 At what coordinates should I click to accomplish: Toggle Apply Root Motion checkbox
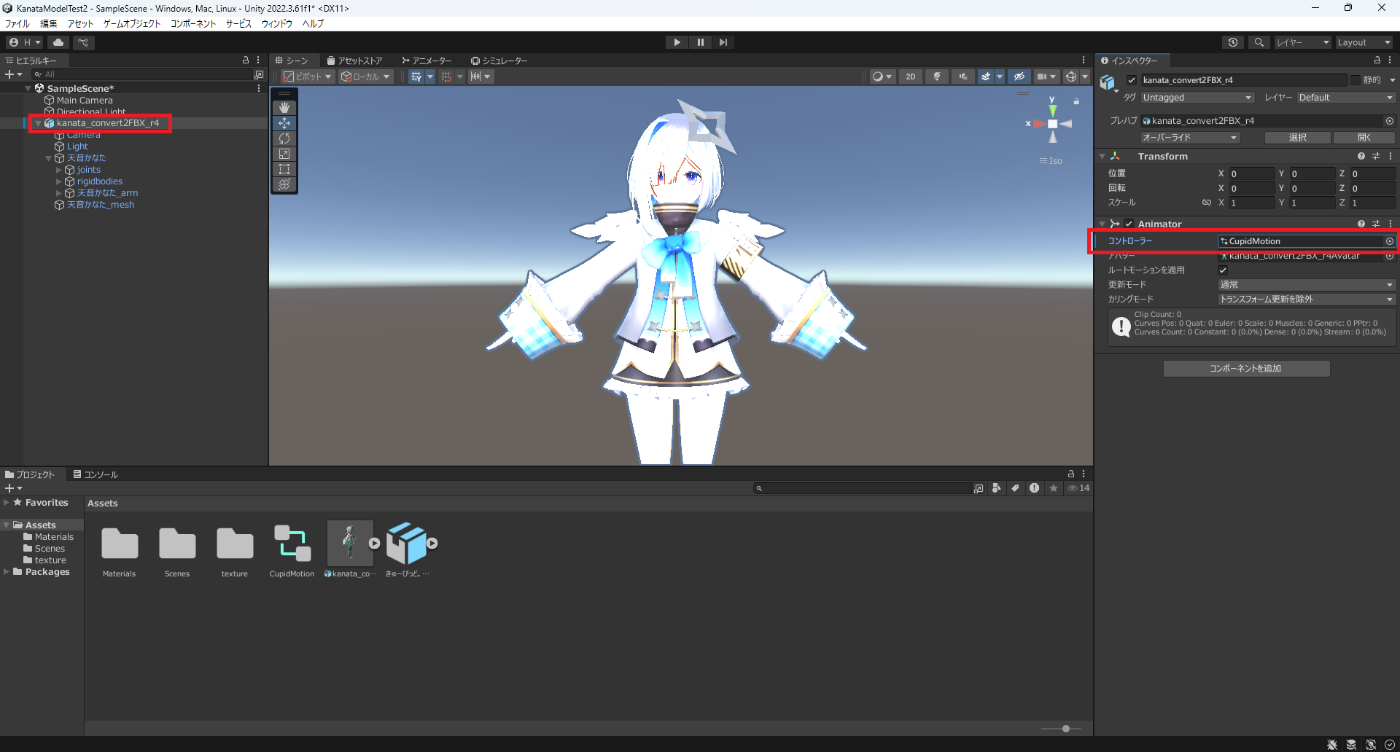(x=1223, y=270)
